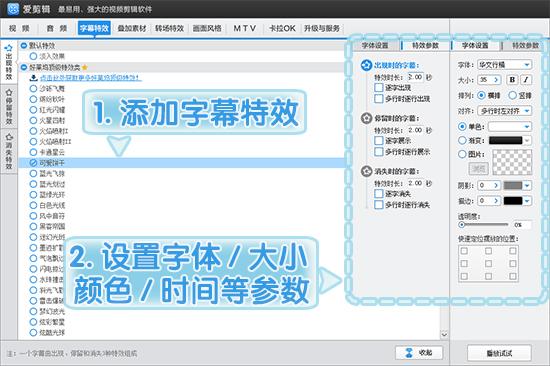Viewport: 550px width, 366px height.
Task: Click the gold star next to 好莱坞顶级特效类
Action: click(85, 67)
